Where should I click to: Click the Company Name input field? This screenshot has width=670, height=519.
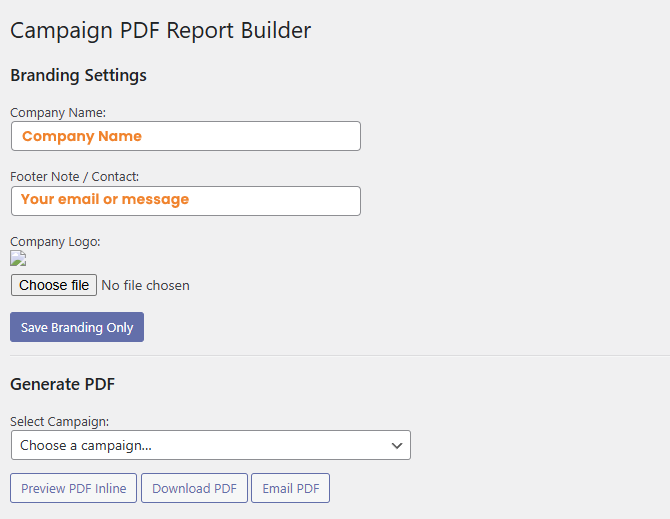185,136
